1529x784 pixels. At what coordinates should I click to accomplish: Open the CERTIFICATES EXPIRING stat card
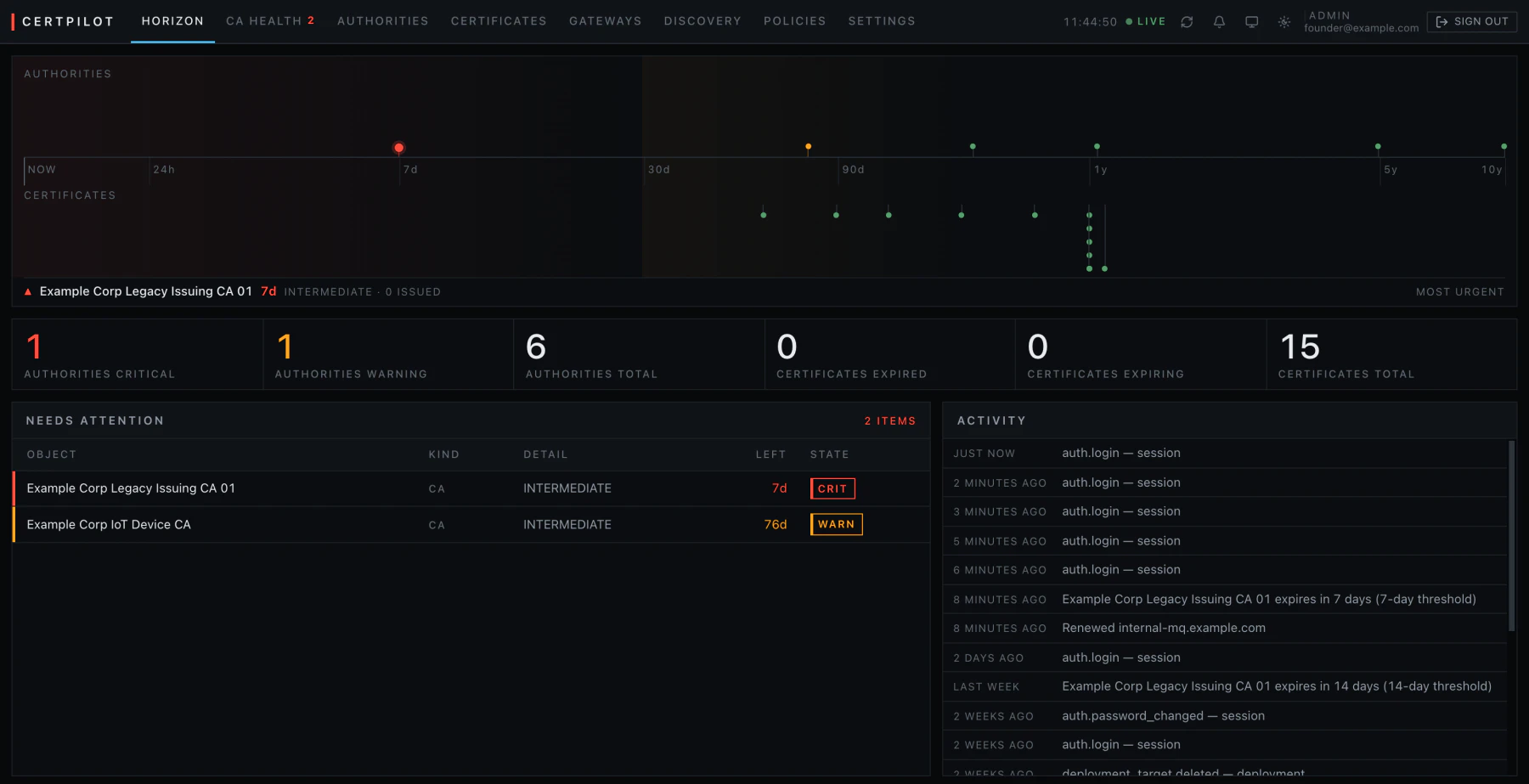click(1141, 354)
